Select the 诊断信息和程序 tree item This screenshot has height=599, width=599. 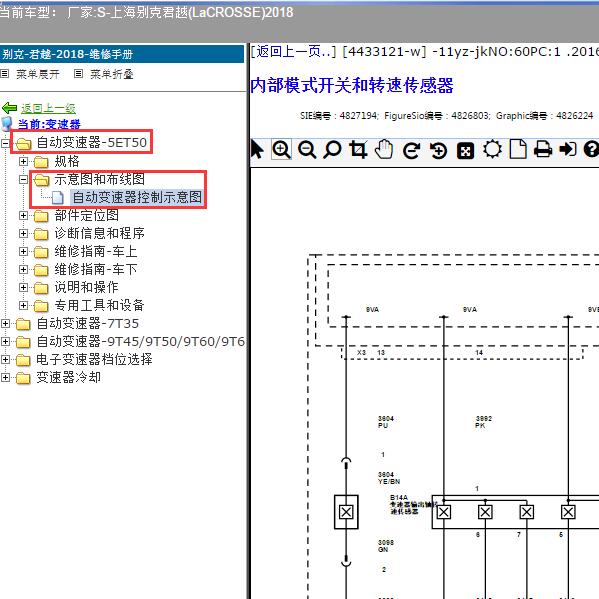coord(99,233)
